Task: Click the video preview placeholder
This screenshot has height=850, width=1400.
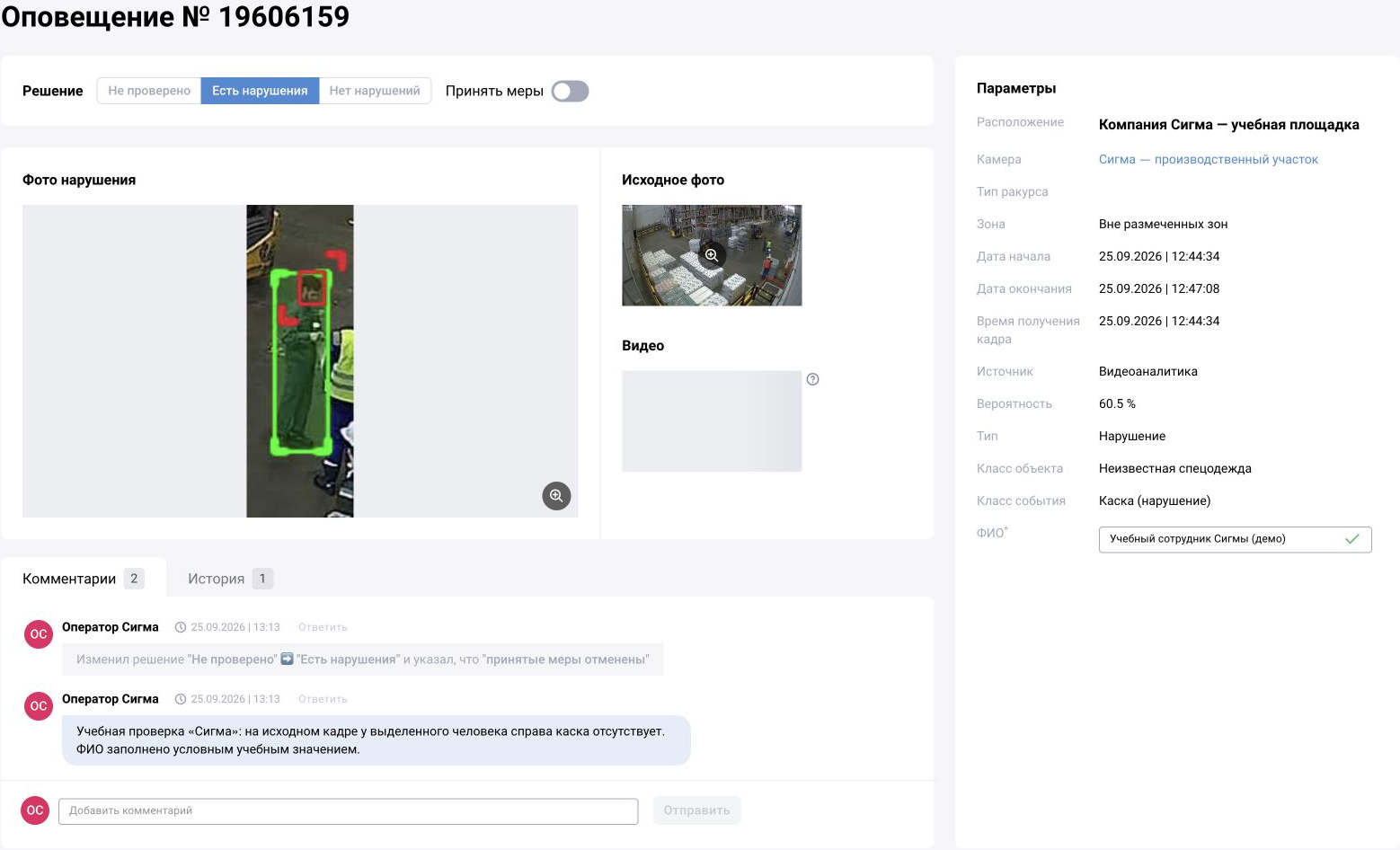Action: pyautogui.click(x=712, y=421)
